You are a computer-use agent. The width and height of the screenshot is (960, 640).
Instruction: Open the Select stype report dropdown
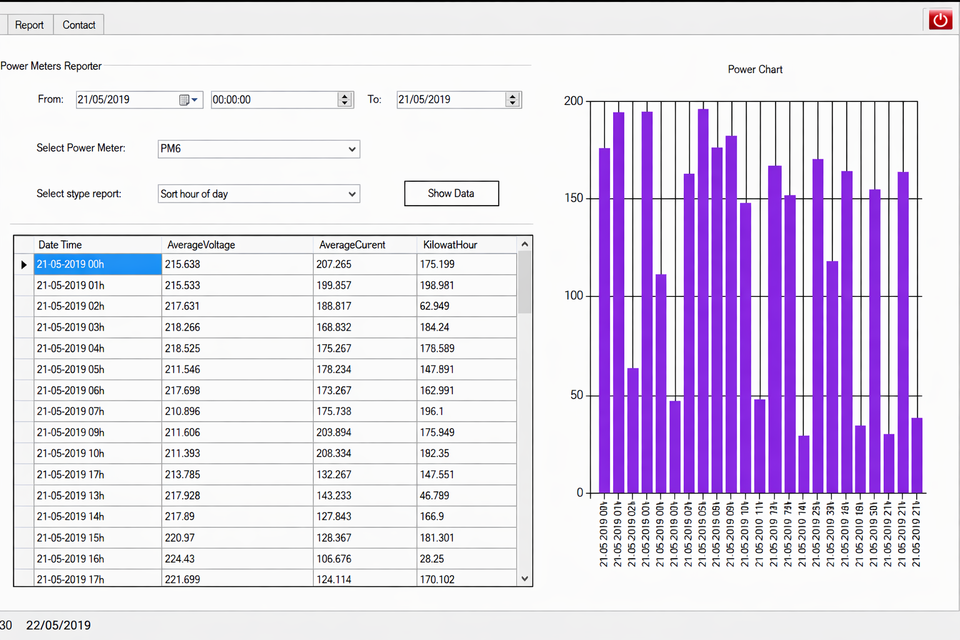[351, 194]
